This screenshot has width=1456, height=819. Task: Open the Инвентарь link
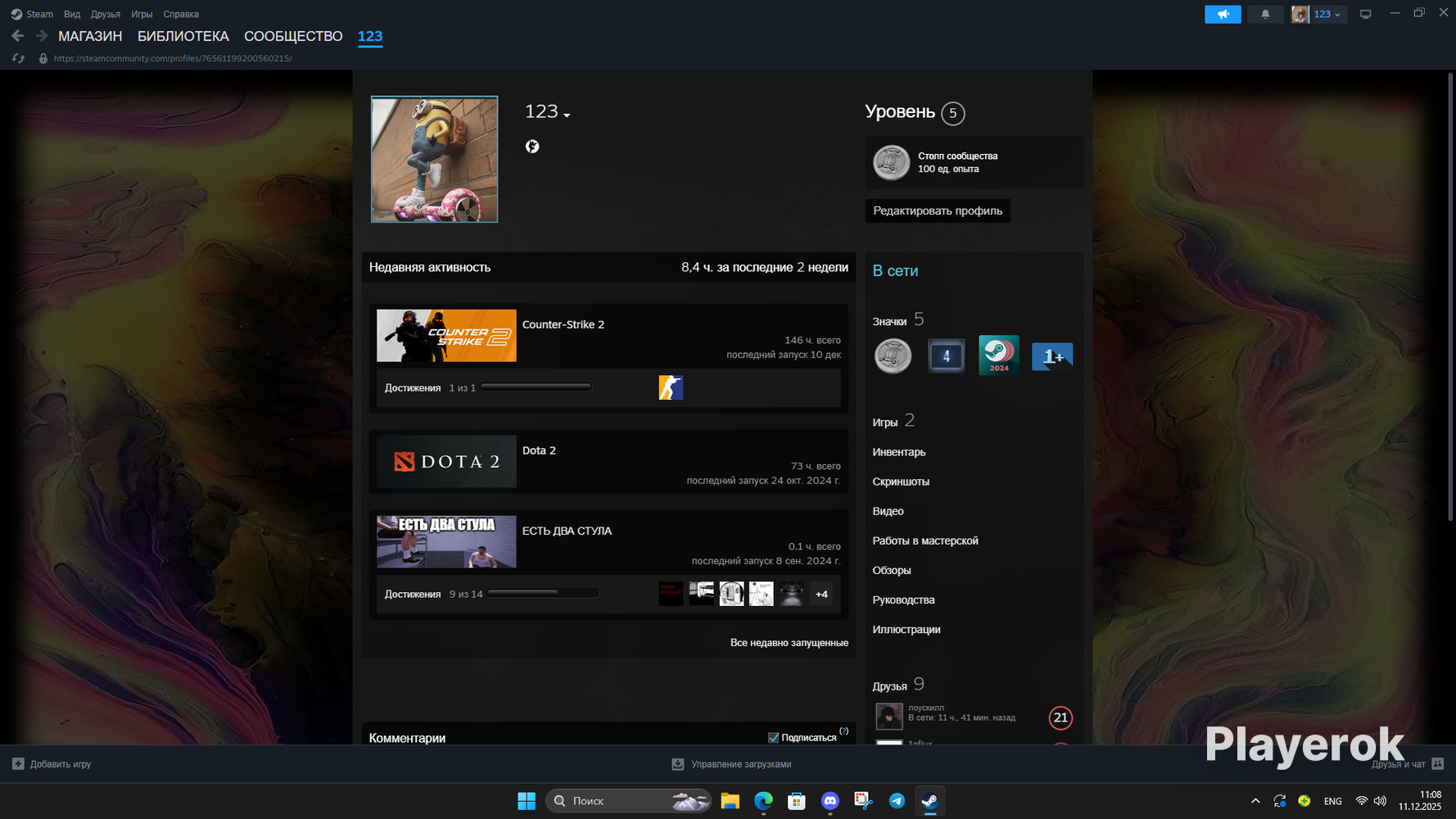pos(899,452)
